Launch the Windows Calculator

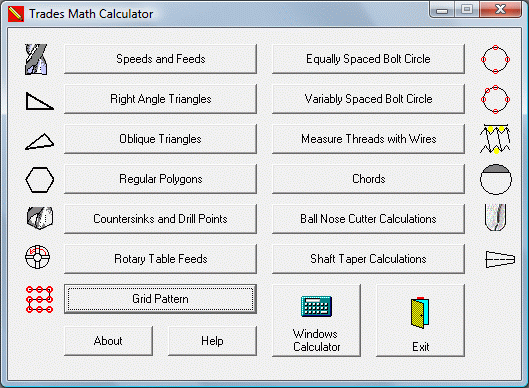tap(316, 321)
